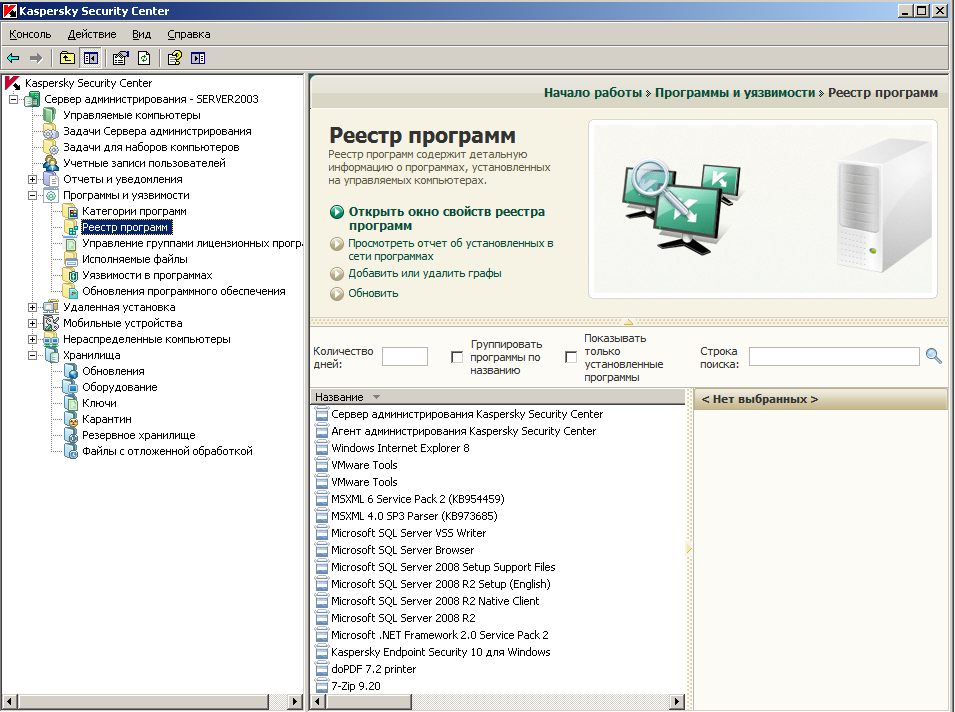Click the Refresh toolbar icon
This screenshot has height=712, width=955.
pyautogui.click(x=144, y=58)
